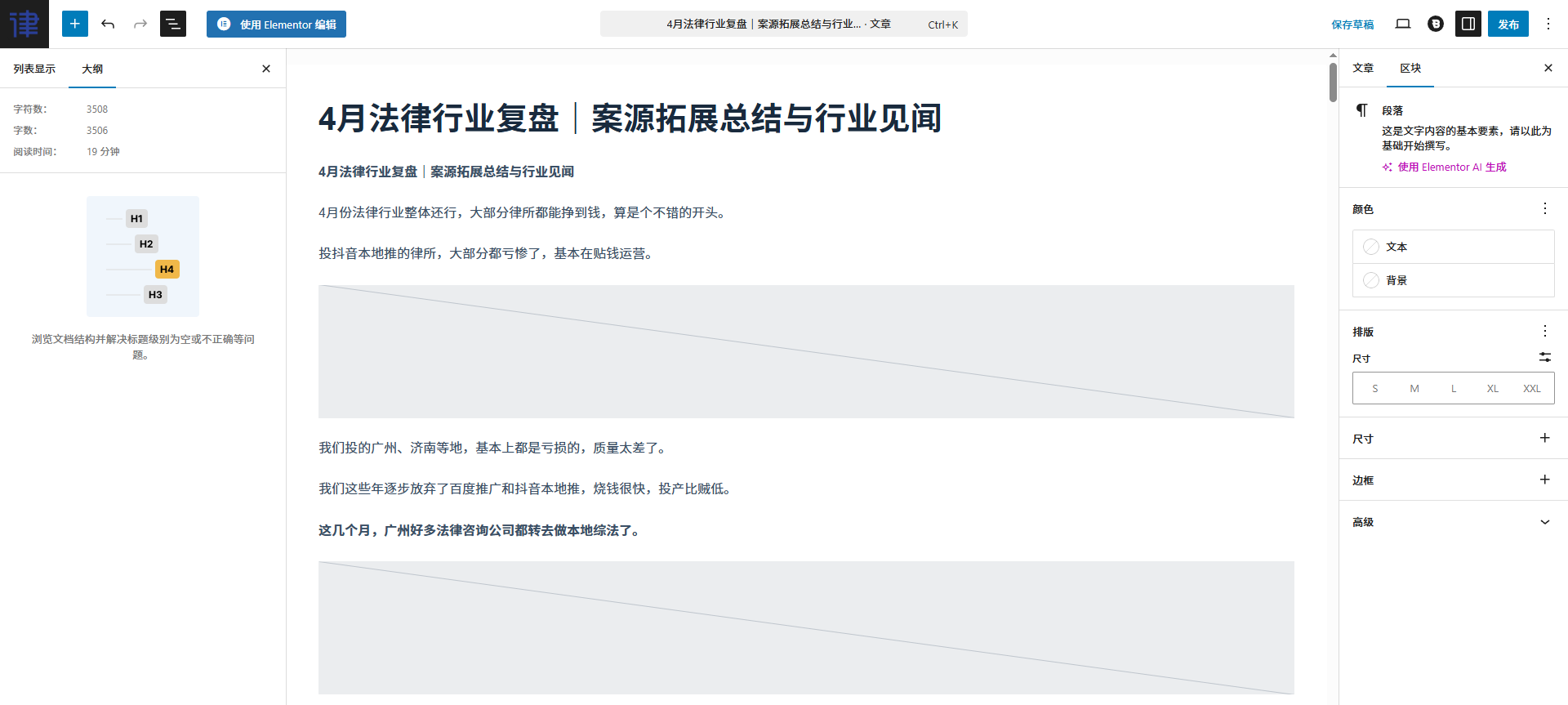Open the preview device view icon
Screen dimensions: 1568x705
[1403, 24]
